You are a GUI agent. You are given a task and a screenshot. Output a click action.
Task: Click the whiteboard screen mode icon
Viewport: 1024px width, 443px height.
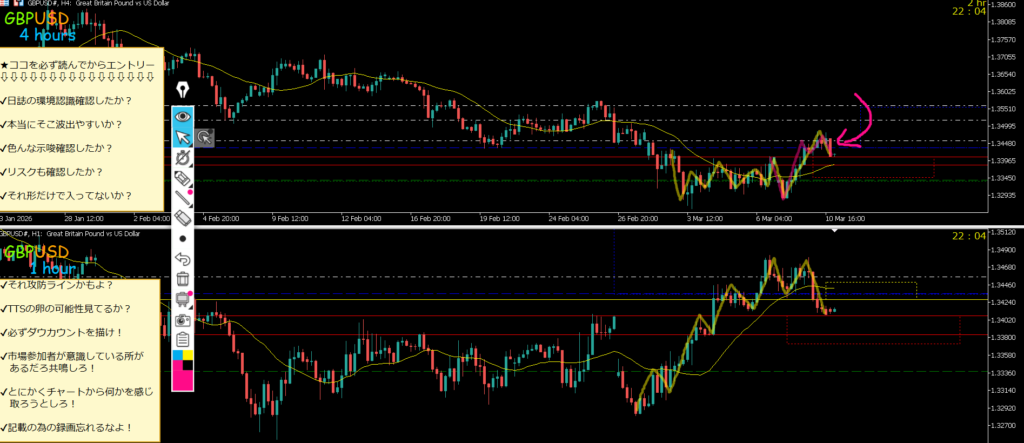[183, 299]
